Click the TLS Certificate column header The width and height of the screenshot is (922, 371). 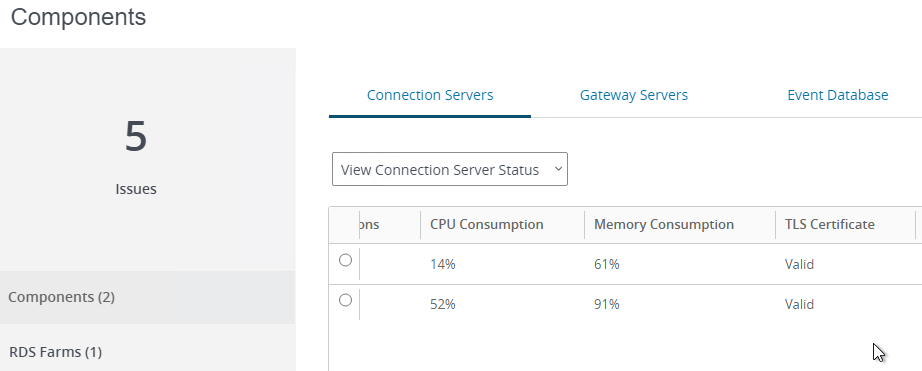pyautogui.click(x=829, y=225)
